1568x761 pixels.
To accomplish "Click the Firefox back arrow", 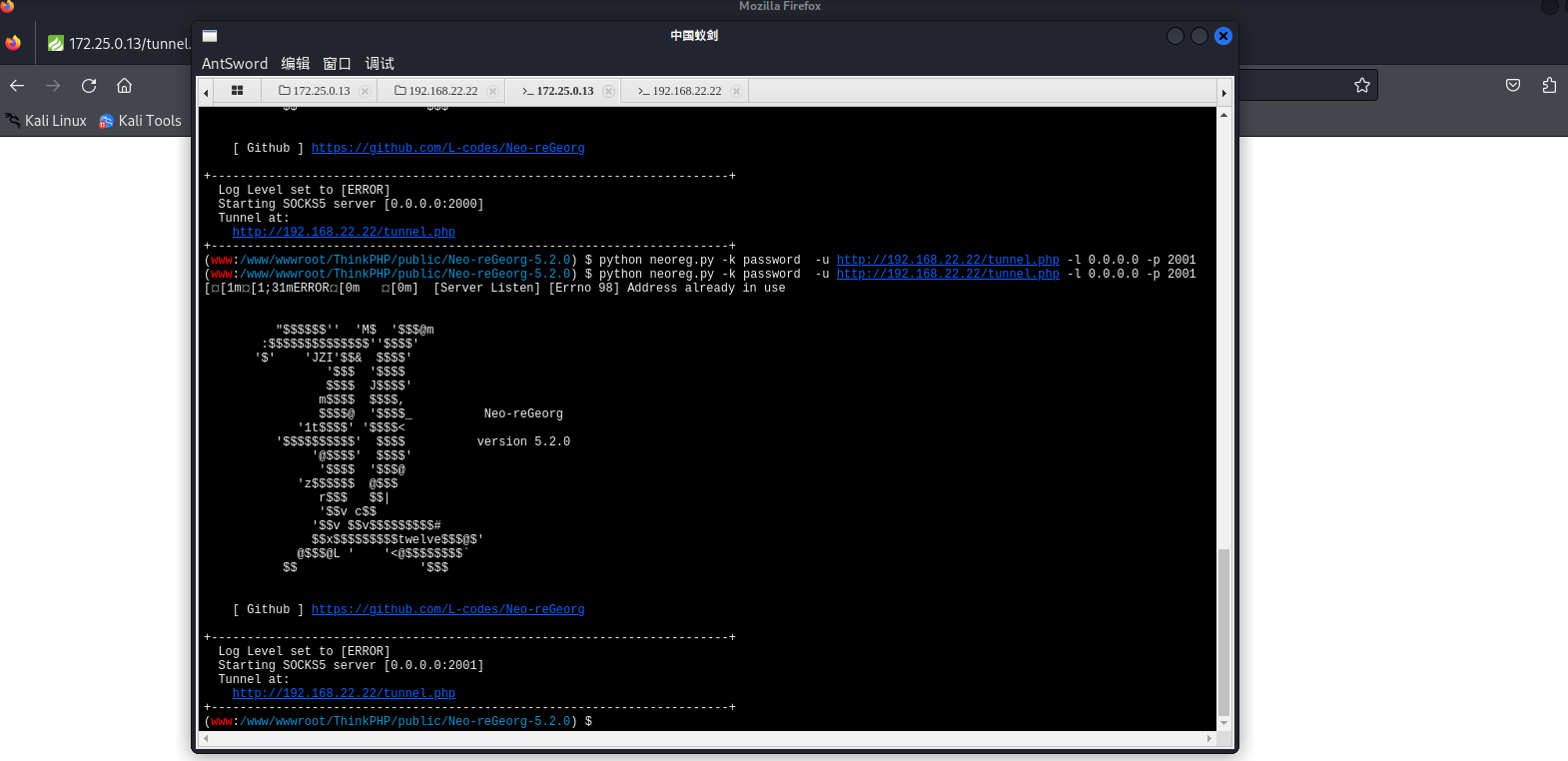I will [17, 86].
